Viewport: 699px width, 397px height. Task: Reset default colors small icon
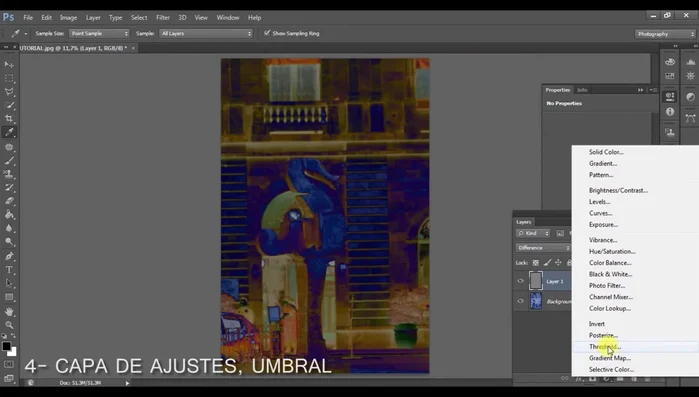click(x=4, y=336)
